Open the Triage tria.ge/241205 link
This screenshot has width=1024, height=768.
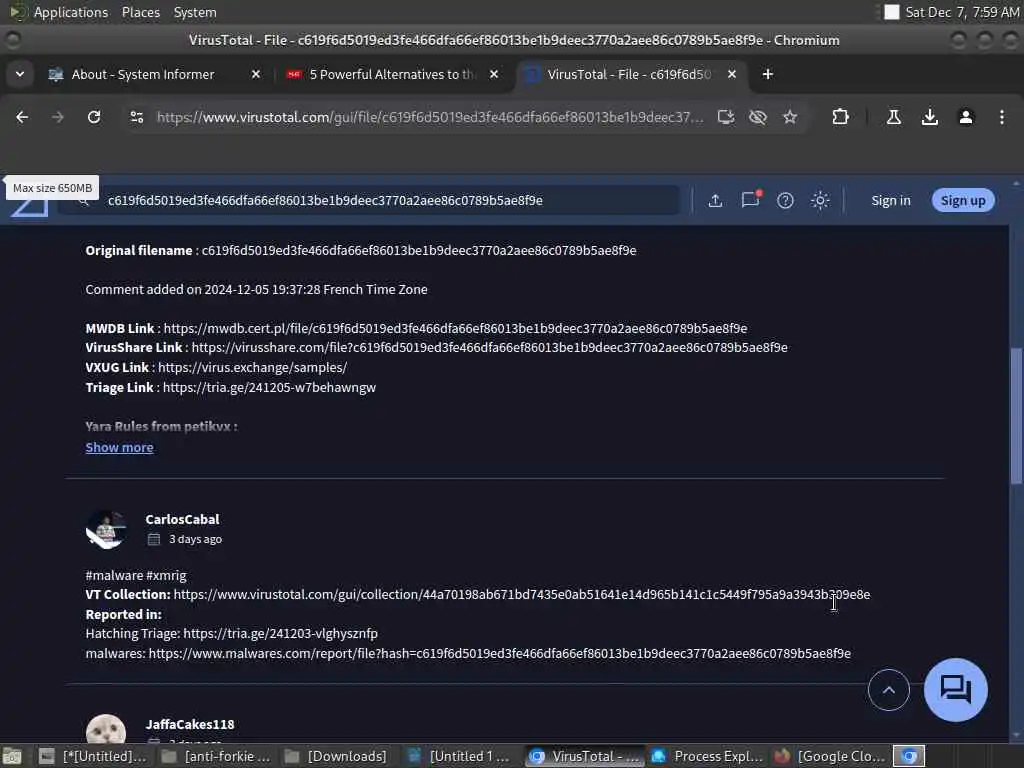tap(269, 387)
